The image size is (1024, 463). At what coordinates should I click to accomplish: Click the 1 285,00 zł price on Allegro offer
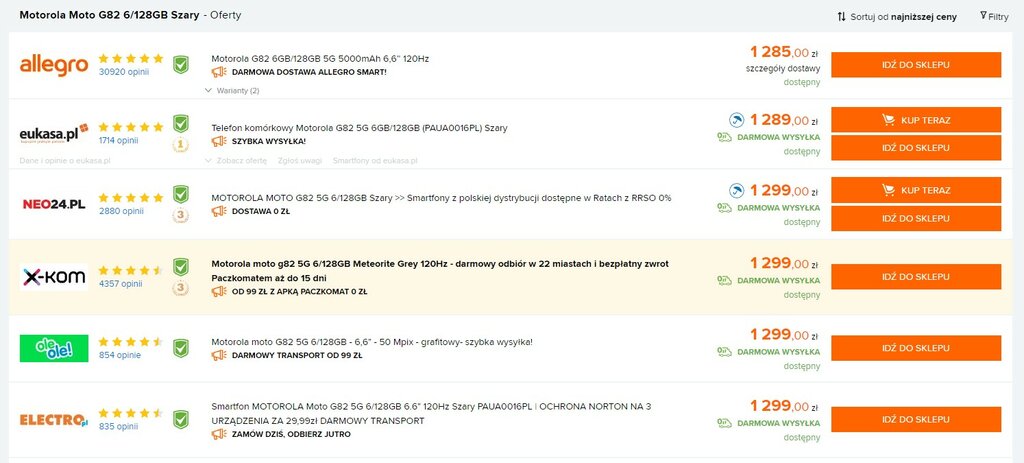click(784, 52)
